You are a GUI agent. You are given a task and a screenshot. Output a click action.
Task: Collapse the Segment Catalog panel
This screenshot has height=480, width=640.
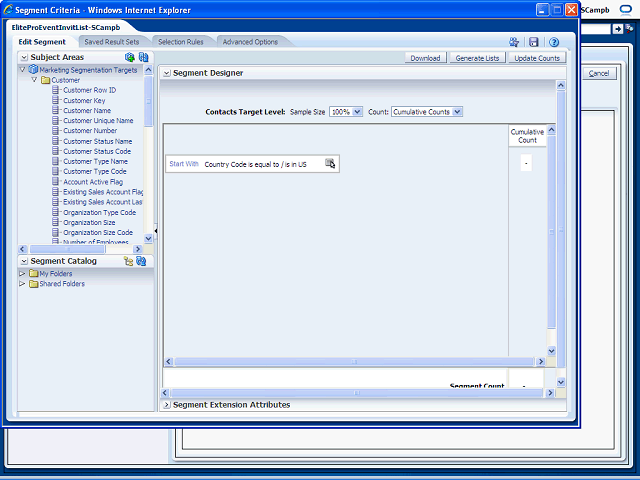tap(24, 261)
